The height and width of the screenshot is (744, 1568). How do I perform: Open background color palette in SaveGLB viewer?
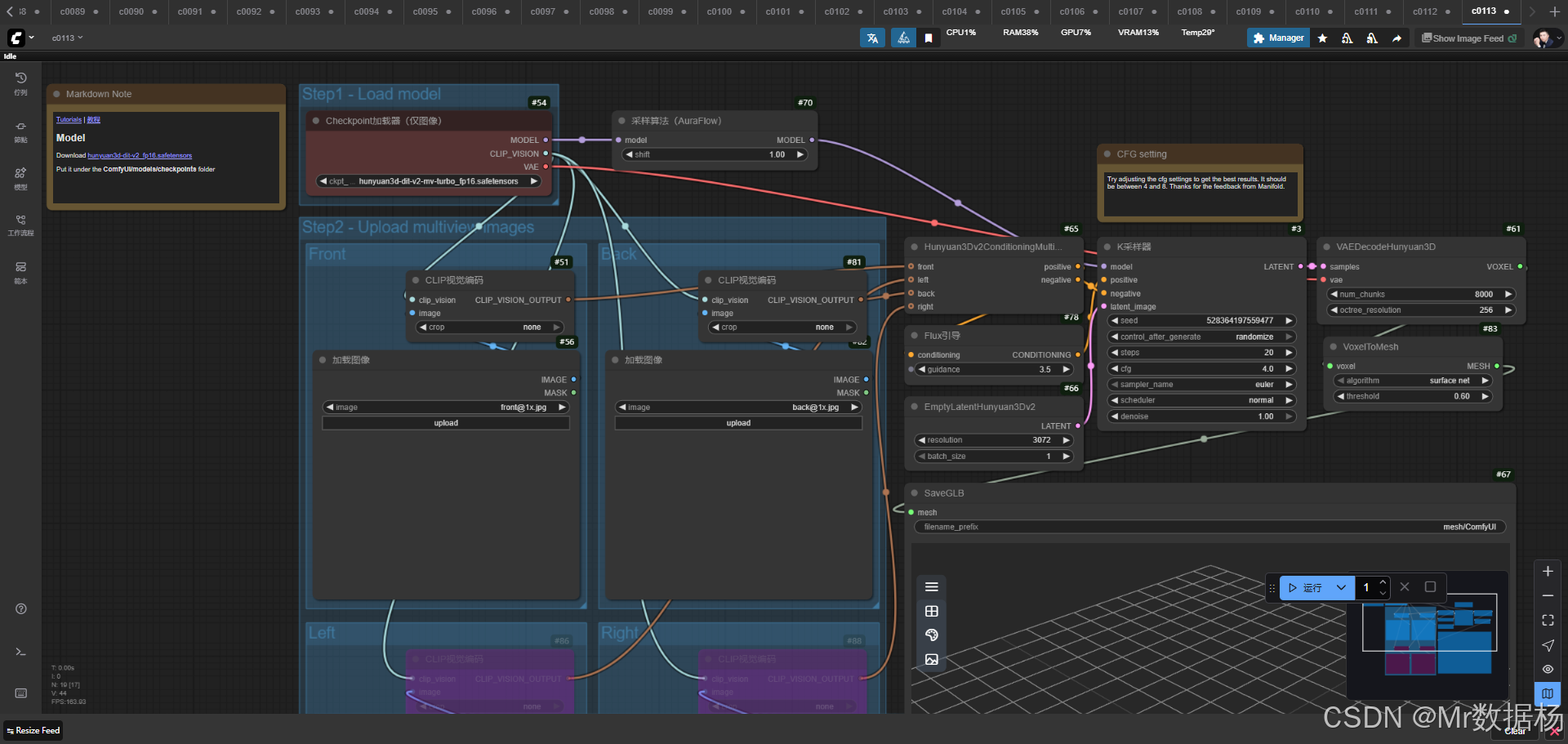click(932, 635)
